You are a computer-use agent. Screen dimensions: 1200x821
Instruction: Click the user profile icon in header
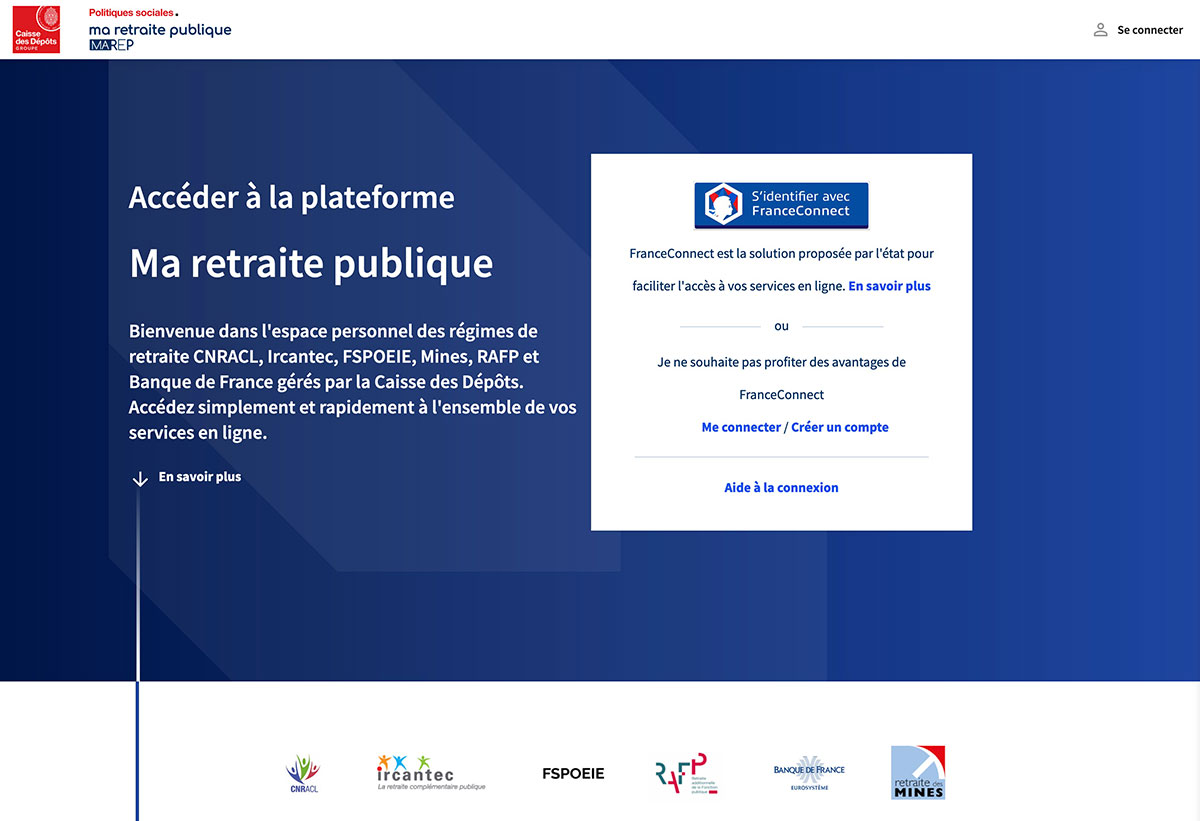click(x=1100, y=30)
